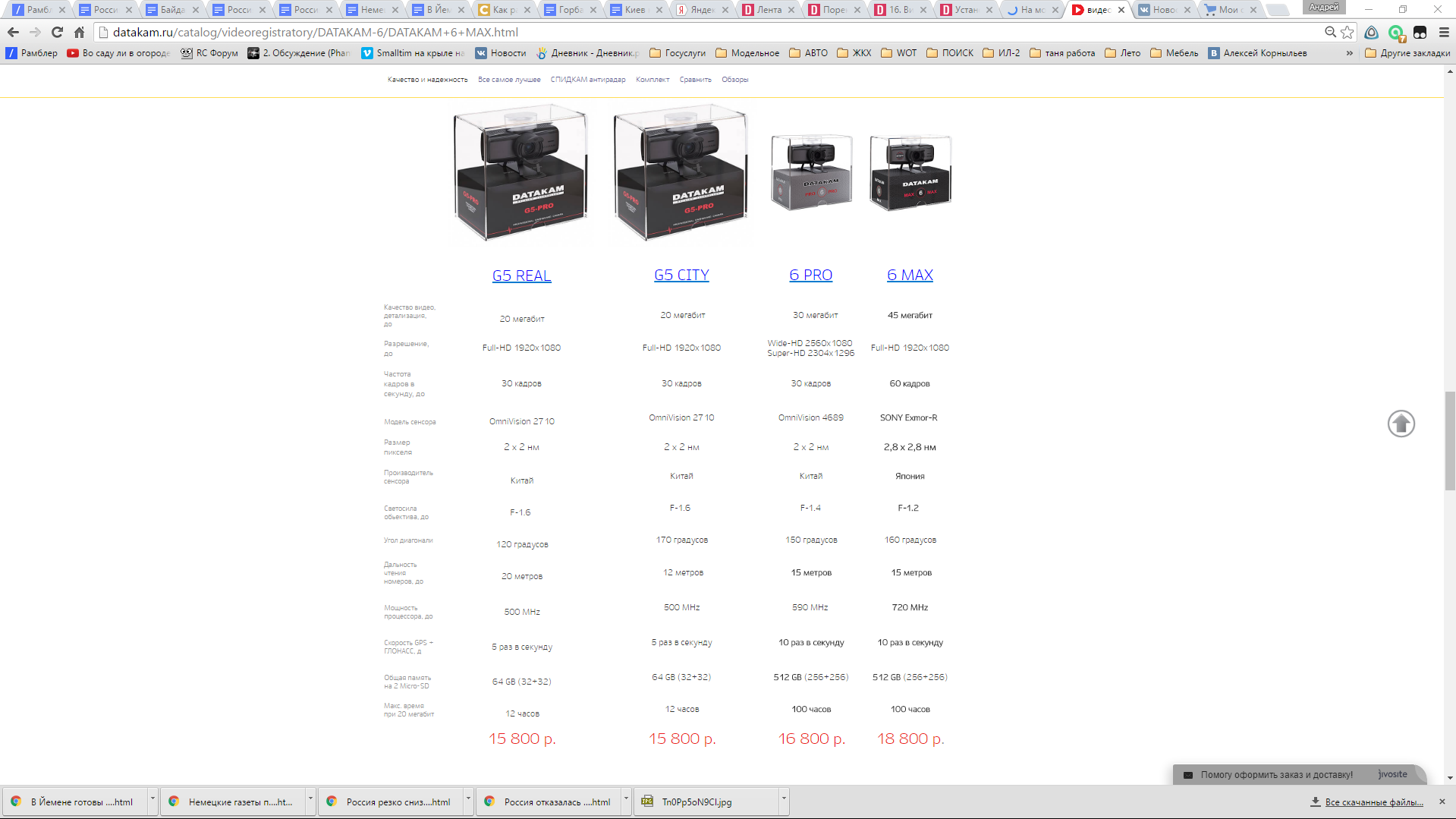Select Обзоры menu item
The image size is (1456, 819).
coord(734,80)
